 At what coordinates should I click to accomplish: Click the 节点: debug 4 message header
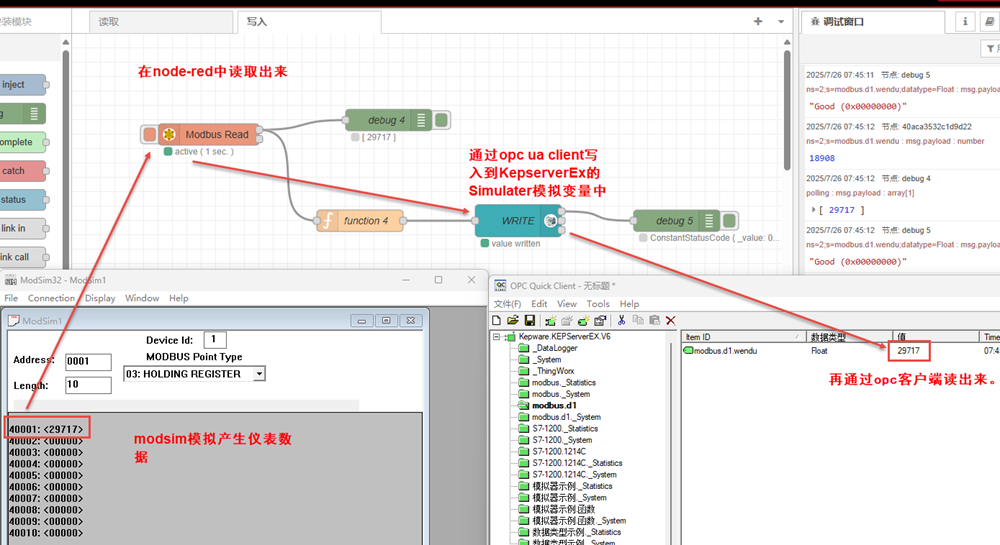[906, 178]
